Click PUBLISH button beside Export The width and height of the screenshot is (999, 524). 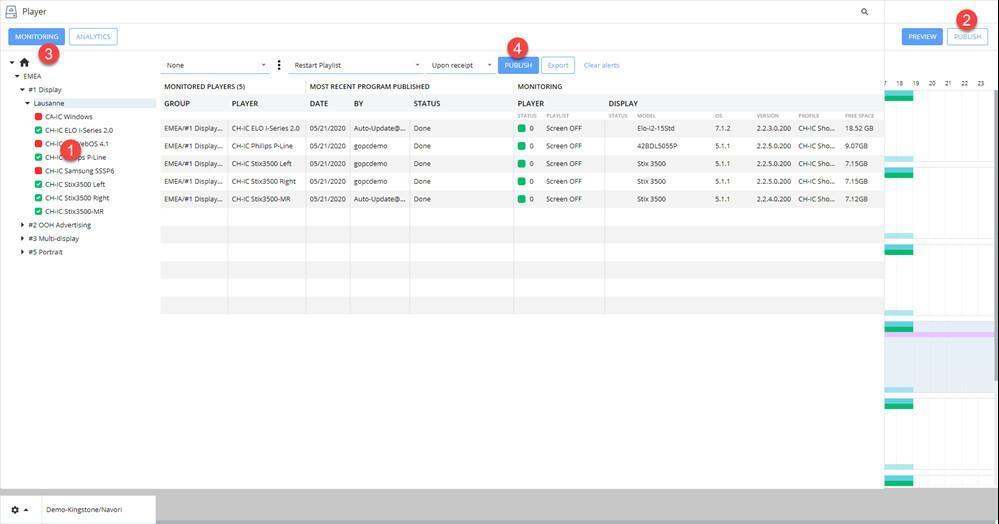click(x=518, y=65)
